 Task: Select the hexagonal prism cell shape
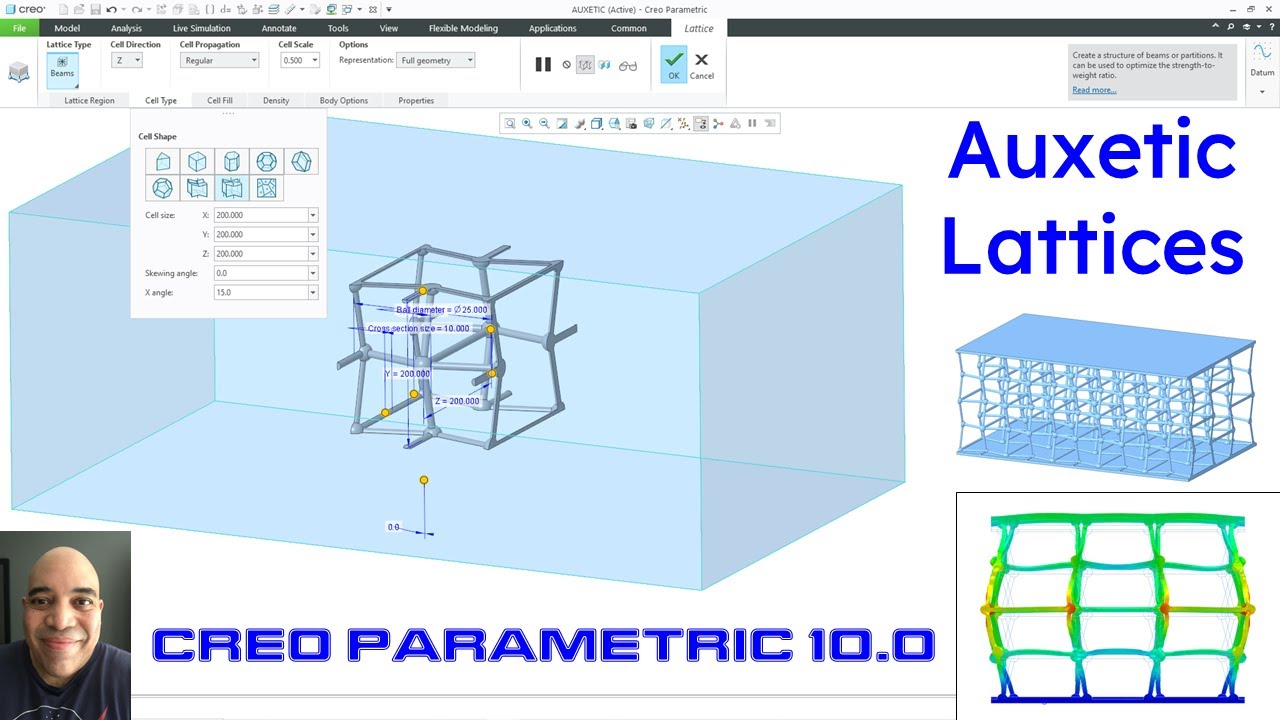pos(232,162)
